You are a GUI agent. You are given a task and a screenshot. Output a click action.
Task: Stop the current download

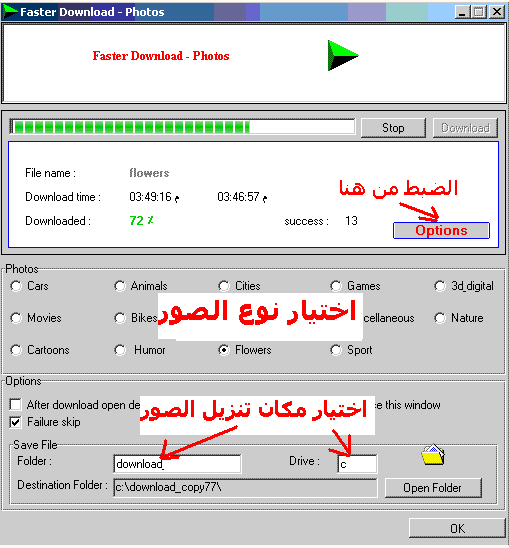coord(393,128)
